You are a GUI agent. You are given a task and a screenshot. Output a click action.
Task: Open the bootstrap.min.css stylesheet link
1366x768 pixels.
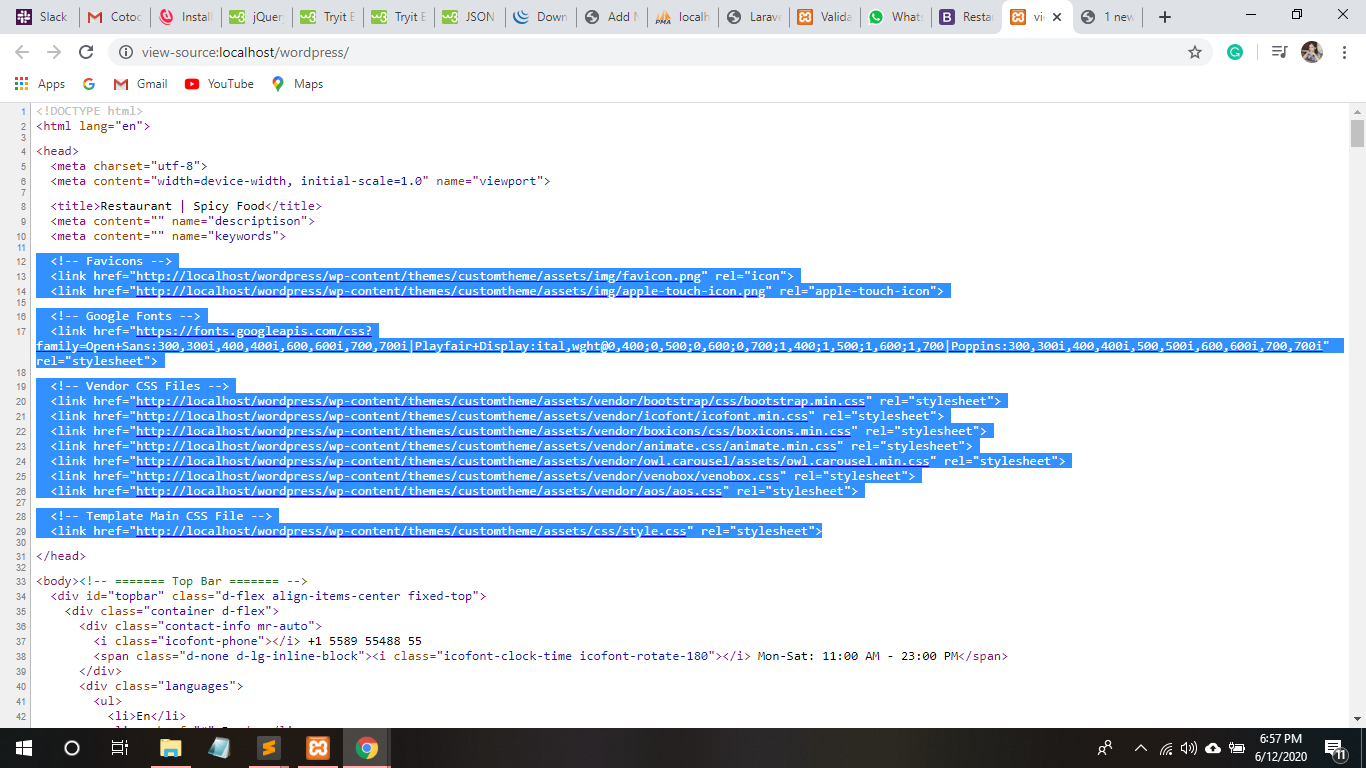pos(503,401)
